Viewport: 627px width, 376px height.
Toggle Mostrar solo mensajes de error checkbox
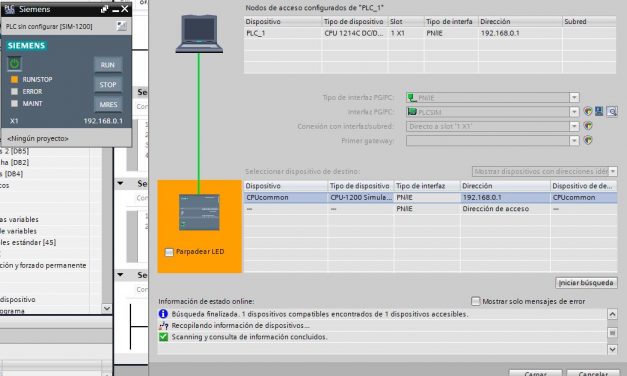[475, 301]
